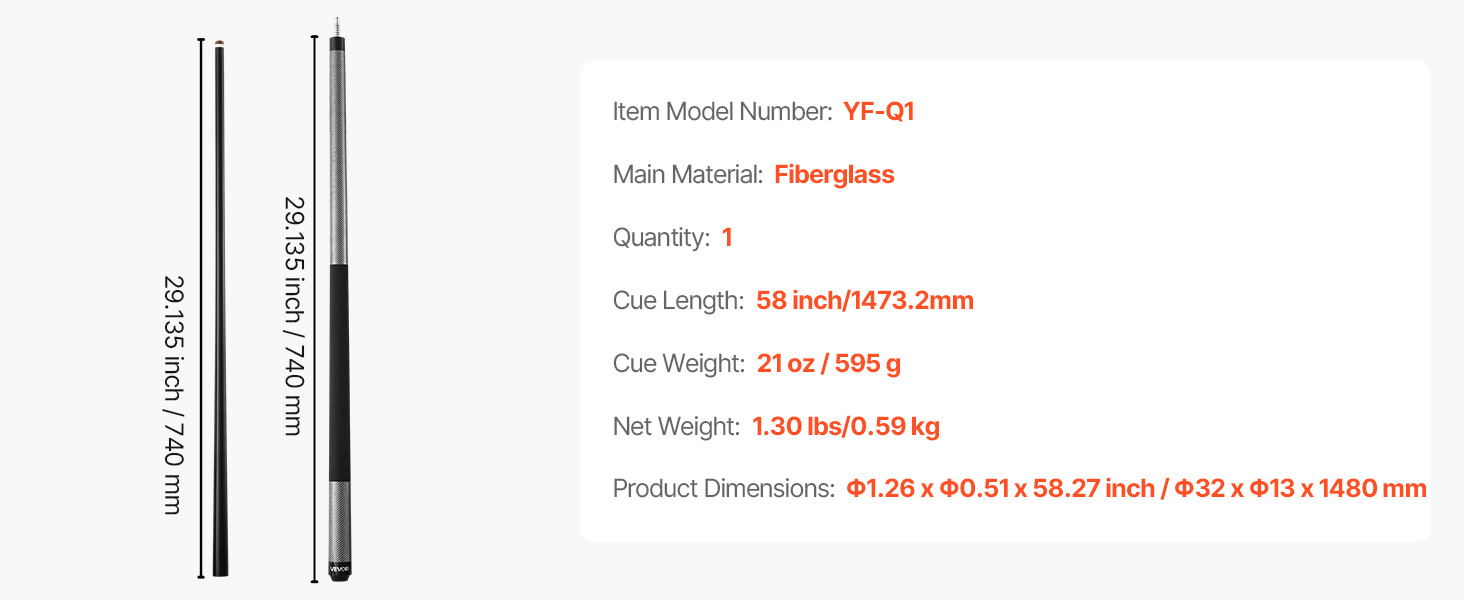The width and height of the screenshot is (1464, 600).
Task: Click the "Product Dimensions:" label
Action: click(x=723, y=490)
